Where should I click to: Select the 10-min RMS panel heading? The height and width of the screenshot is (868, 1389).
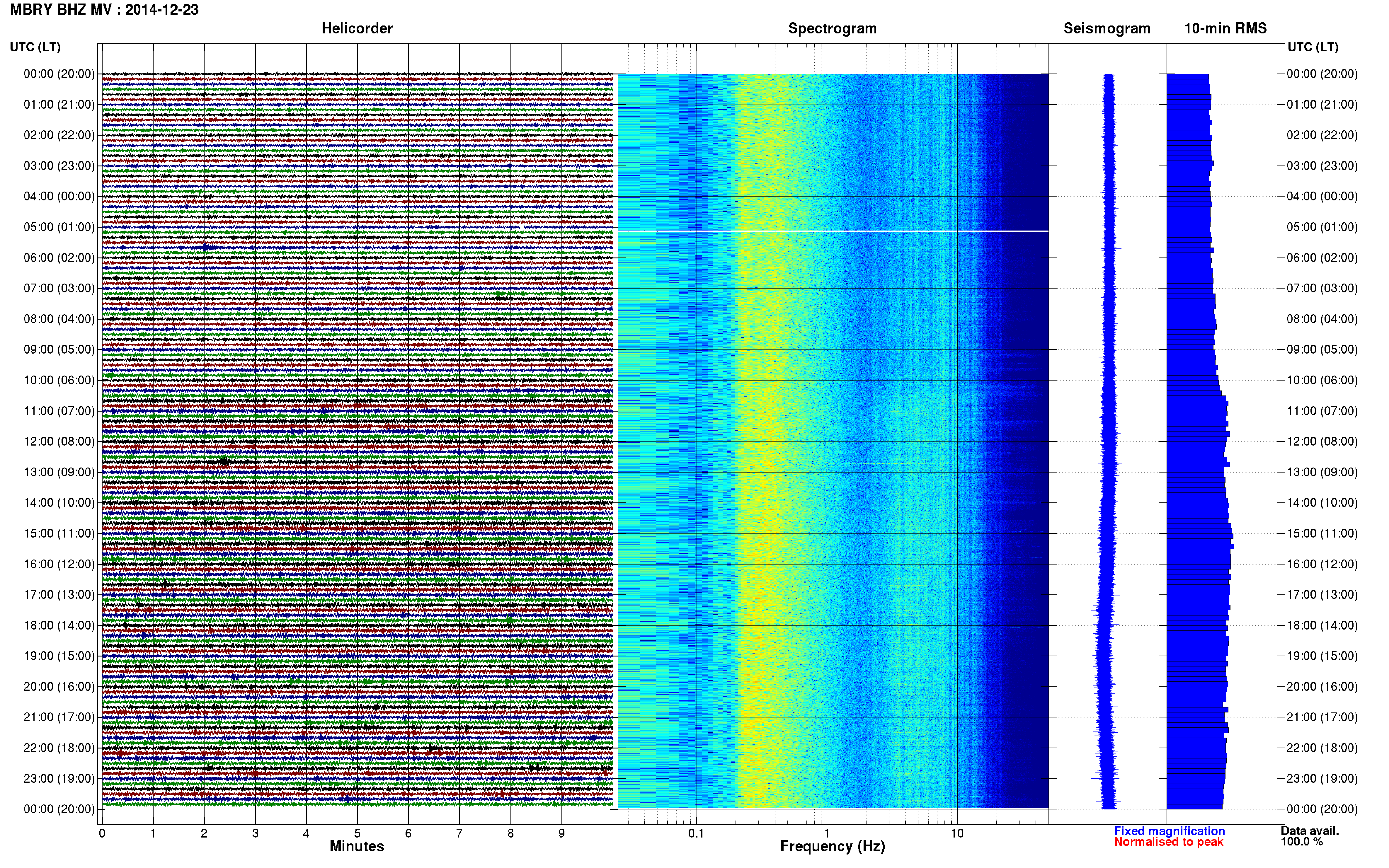(1225, 28)
